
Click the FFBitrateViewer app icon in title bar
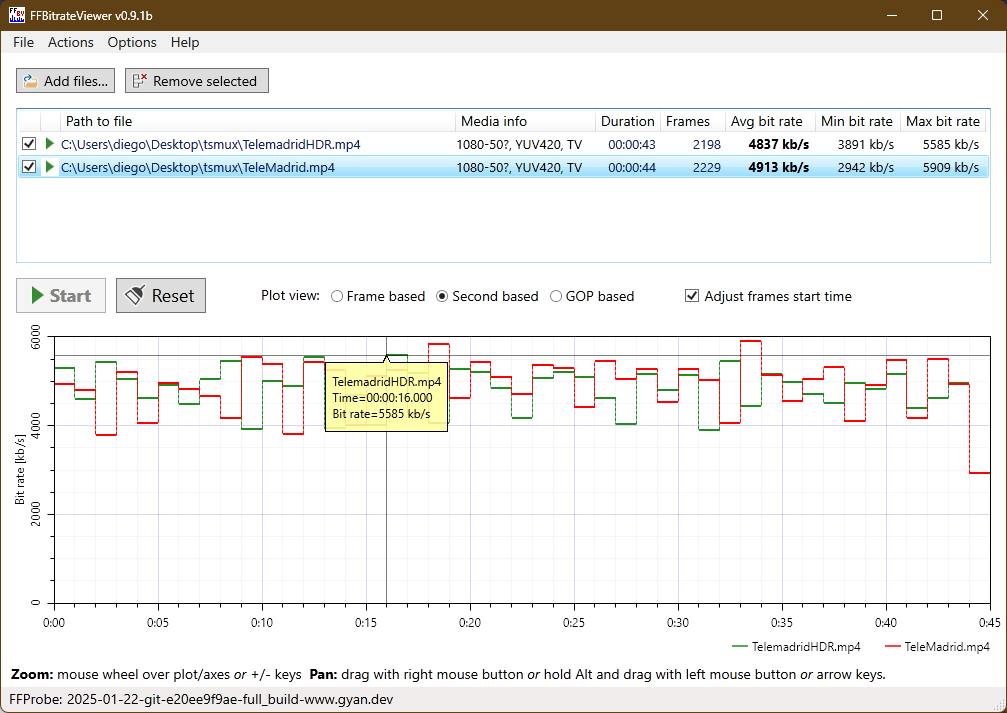[17, 15]
